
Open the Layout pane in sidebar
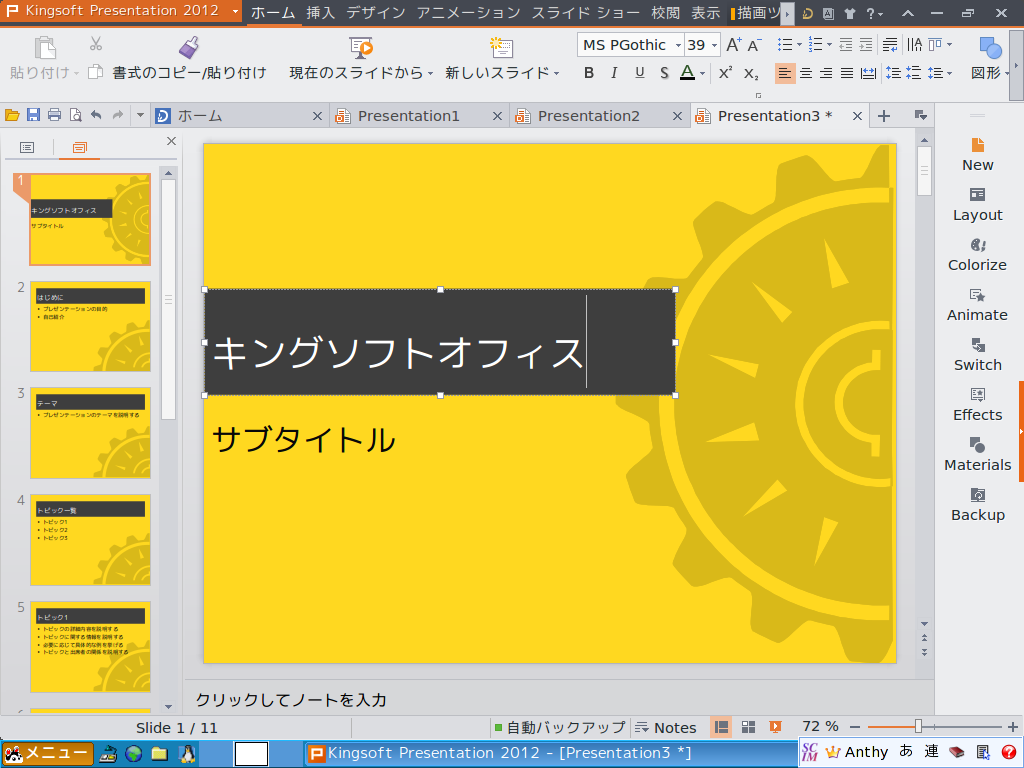(x=978, y=204)
